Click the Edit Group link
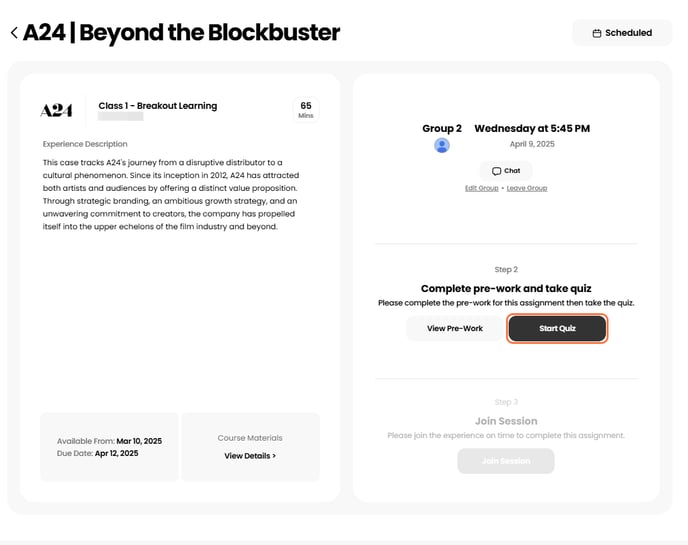This screenshot has width=688, height=545. pyautogui.click(x=481, y=188)
